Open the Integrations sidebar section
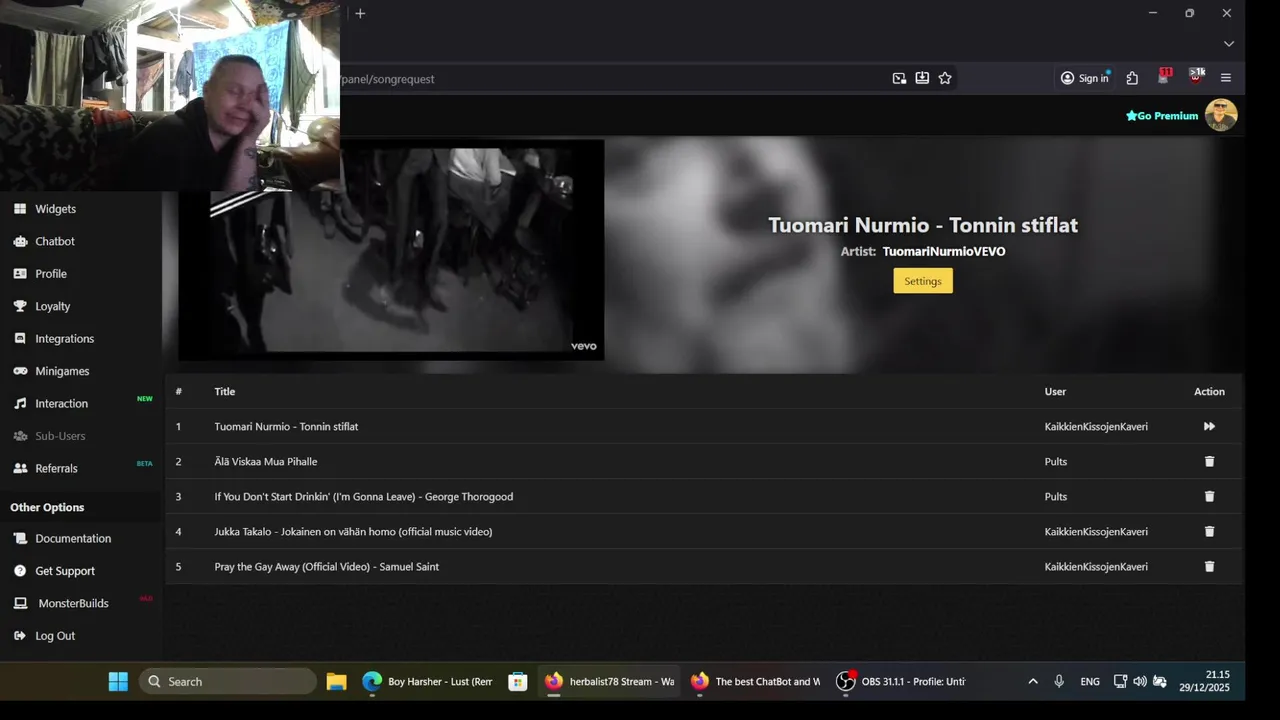This screenshot has height=720, width=1280. 65,339
